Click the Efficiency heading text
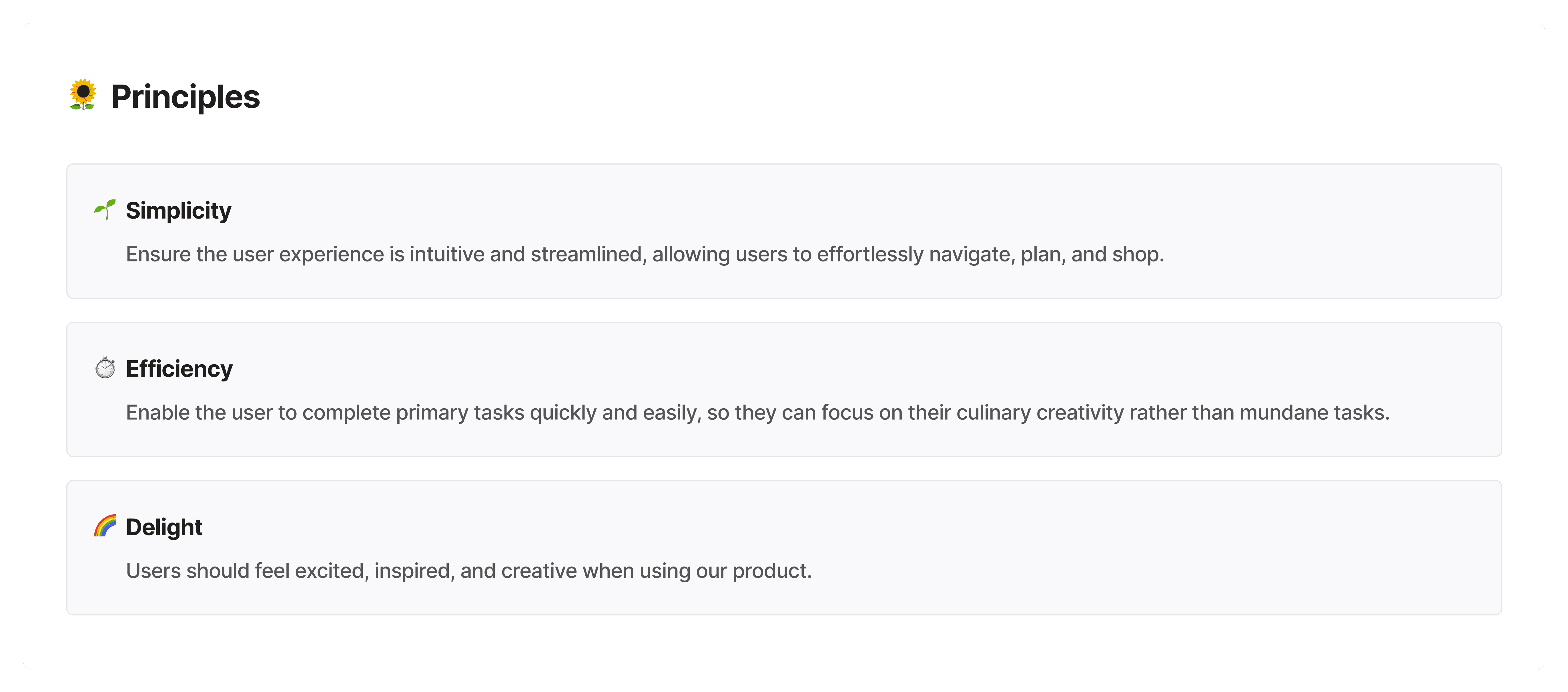The width and height of the screenshot is (1568, 692). [179, 369]
